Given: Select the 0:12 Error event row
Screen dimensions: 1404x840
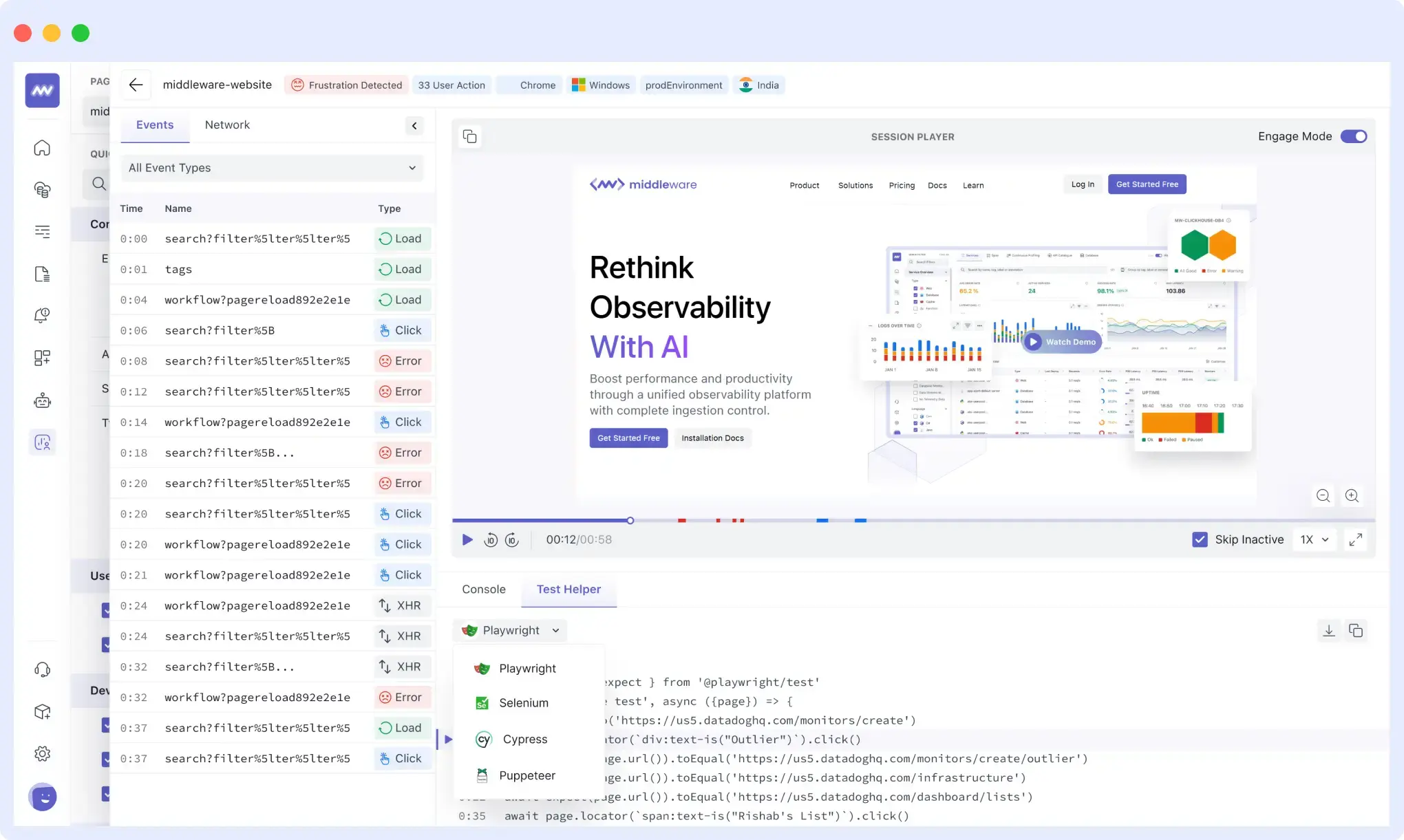Looking at the screenshot, I should (x=273, y=392).
